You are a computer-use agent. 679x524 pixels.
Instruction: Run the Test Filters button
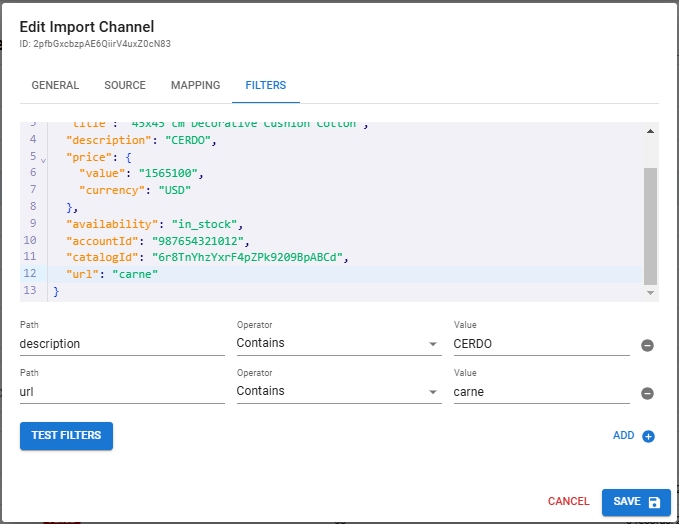coord(66,436)
